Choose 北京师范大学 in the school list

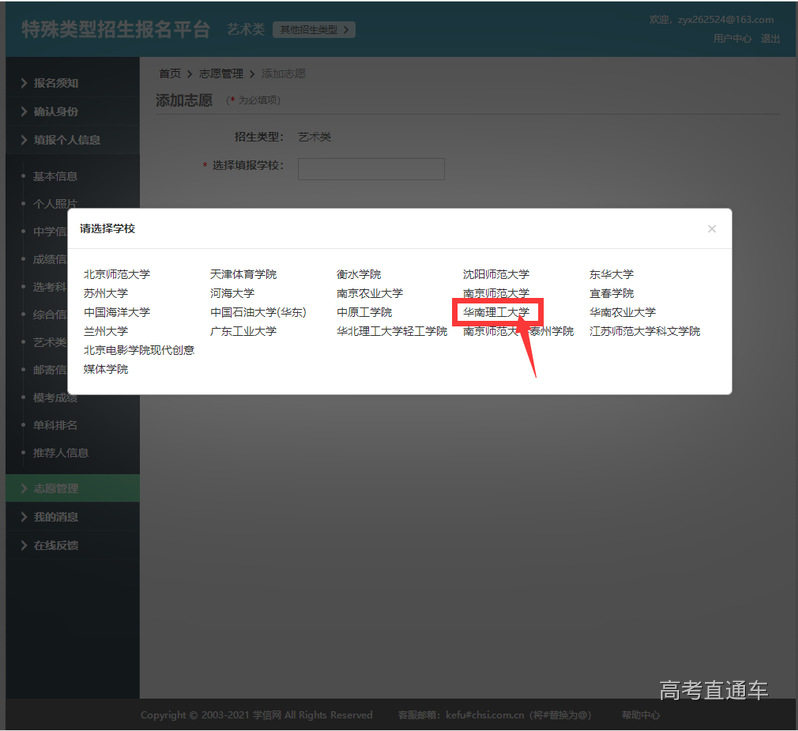[116, 274]
